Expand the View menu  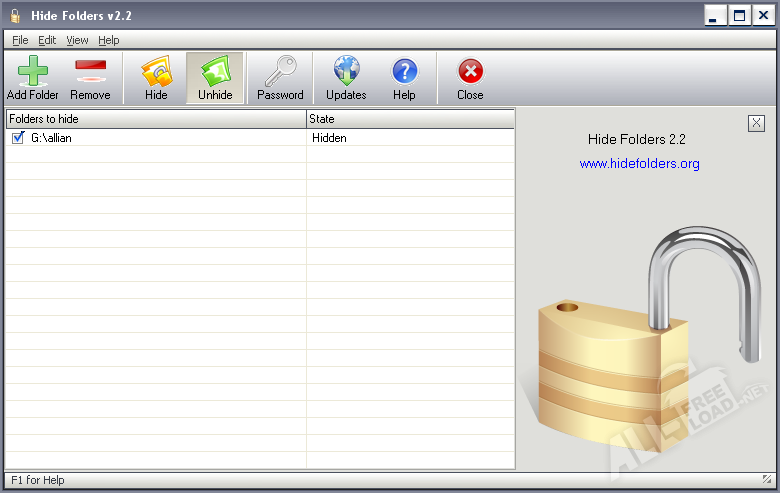(x=77, y=40)
